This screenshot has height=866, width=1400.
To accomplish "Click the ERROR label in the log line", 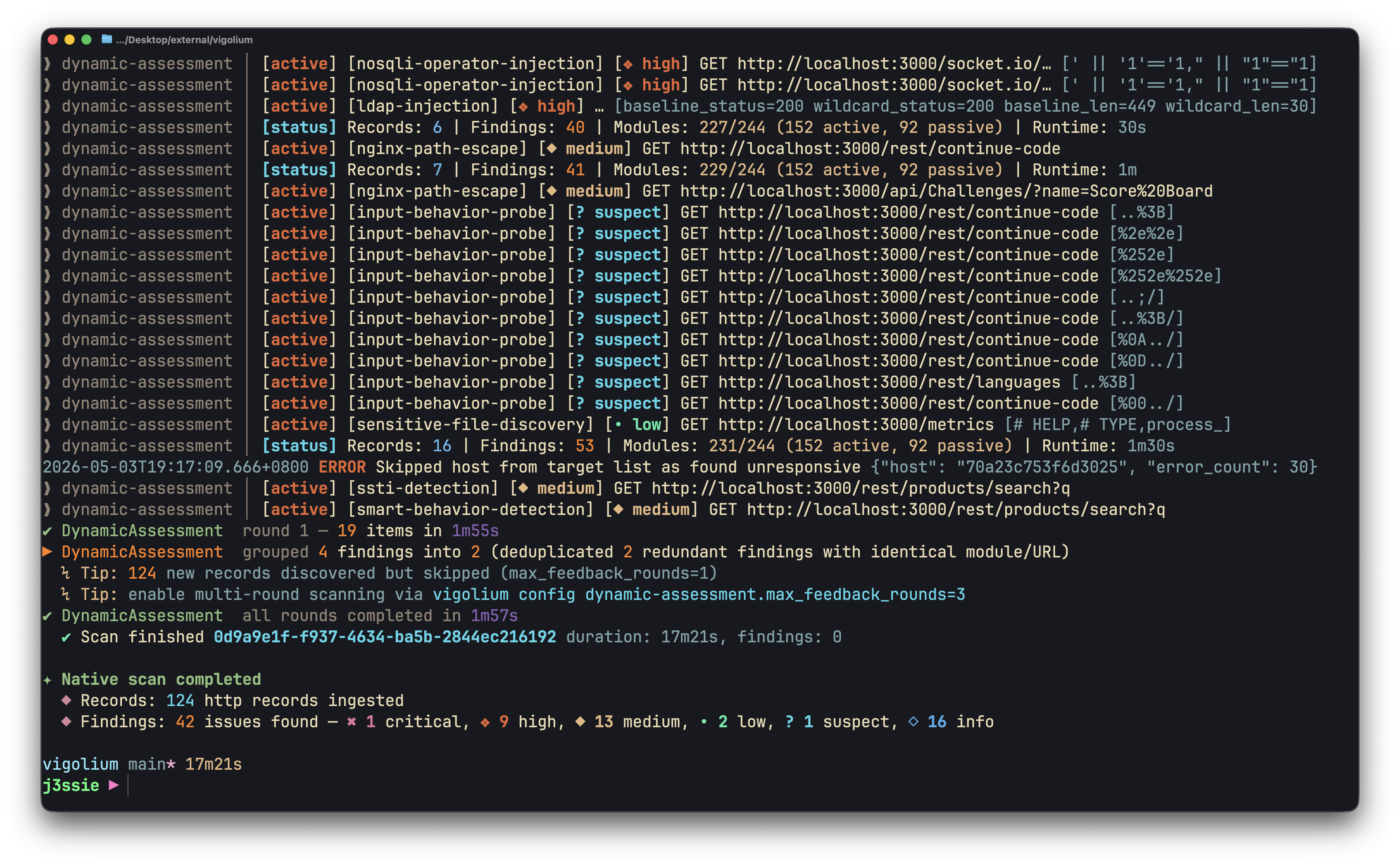I will coord(342,467).
